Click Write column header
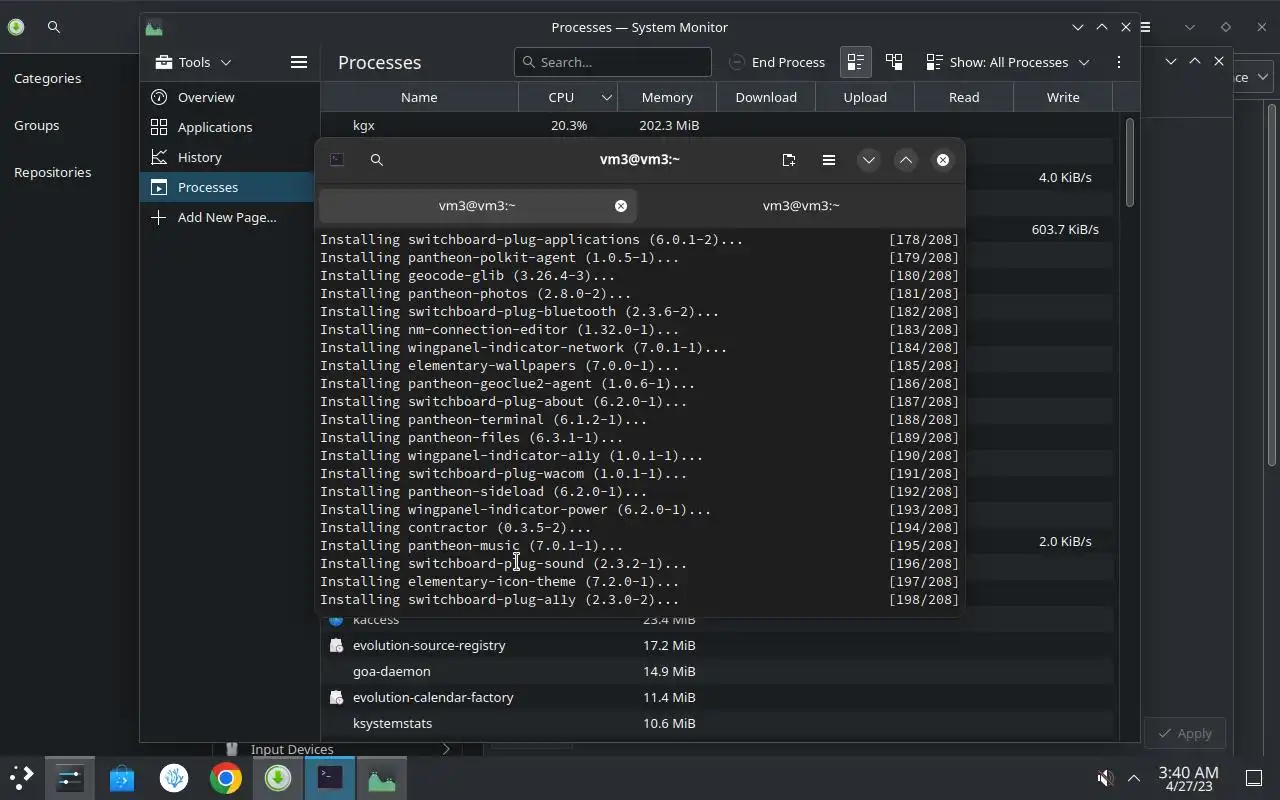The image size is (1280, 800). [1062, 97]
